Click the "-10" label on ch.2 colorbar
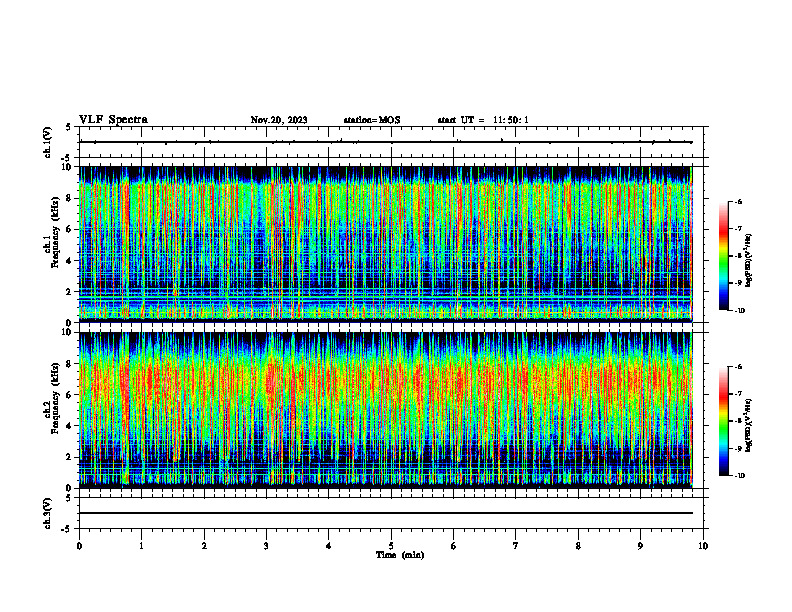792x612 pixels. pos(739,476)
